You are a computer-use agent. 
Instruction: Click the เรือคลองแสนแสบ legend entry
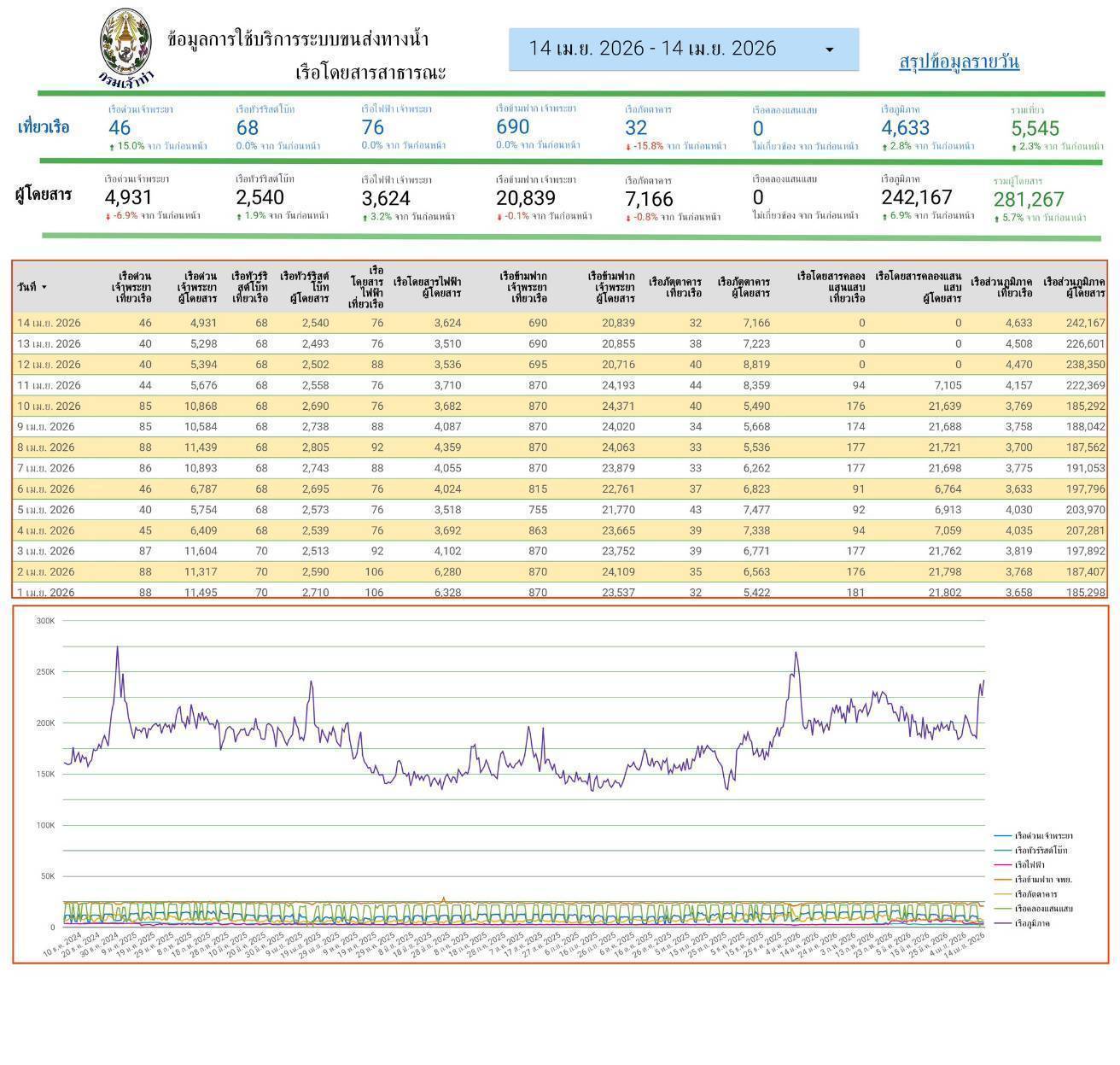click(x=1043, y=909)
